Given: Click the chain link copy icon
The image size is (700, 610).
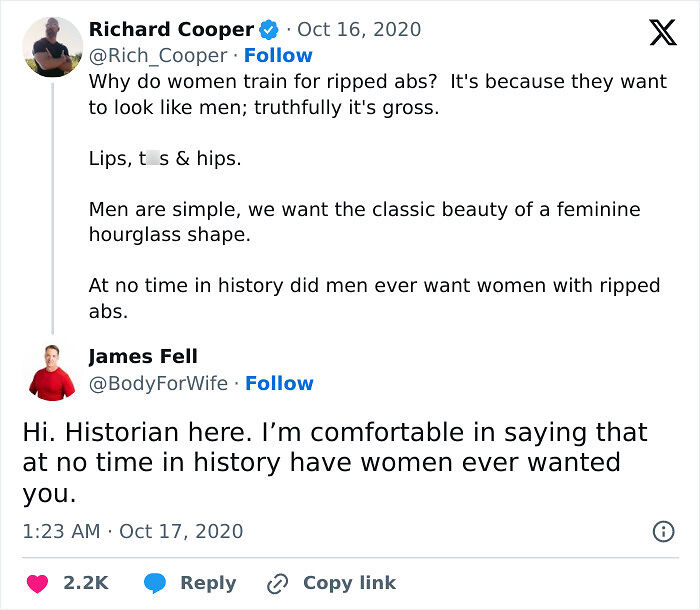Looking at the screenshot, I should coord(277,584).
